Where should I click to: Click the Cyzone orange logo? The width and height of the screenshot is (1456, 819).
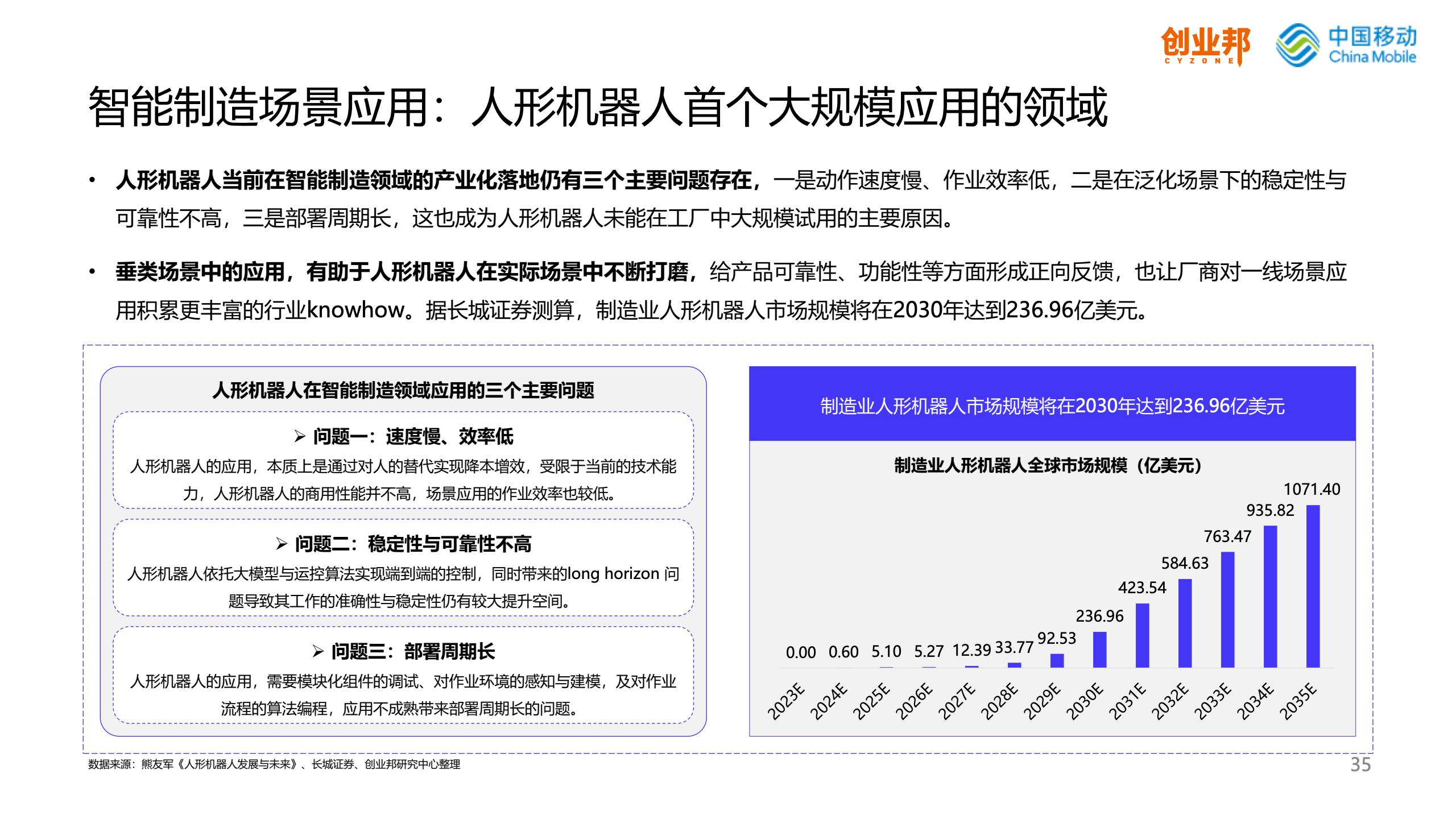coord(1205,45)
